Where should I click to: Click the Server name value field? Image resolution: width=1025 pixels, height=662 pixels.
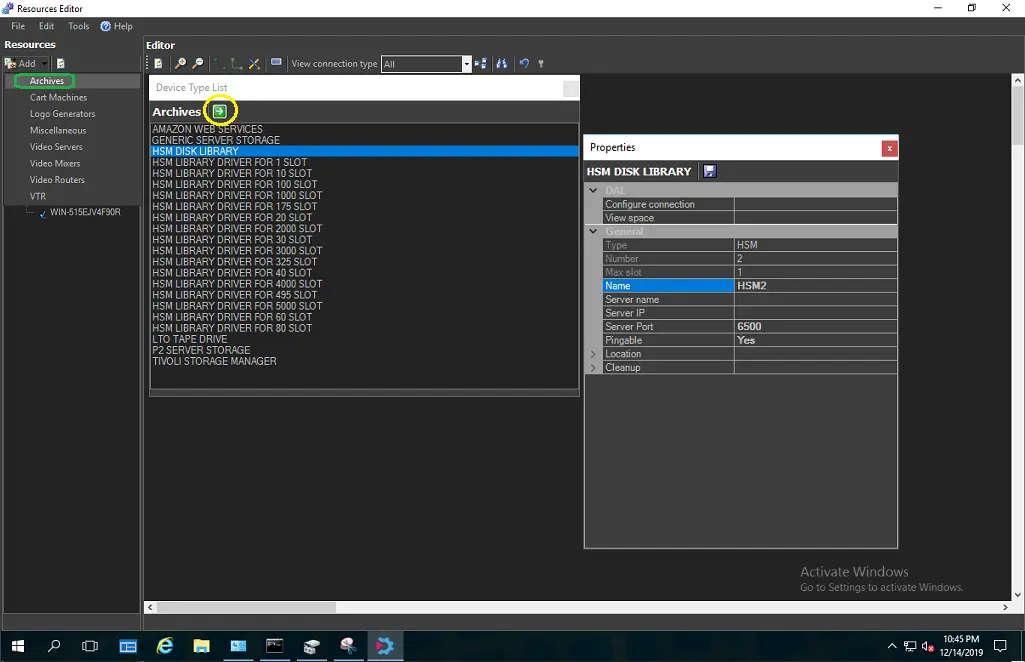pyautogui.click(x=814, y=300)
